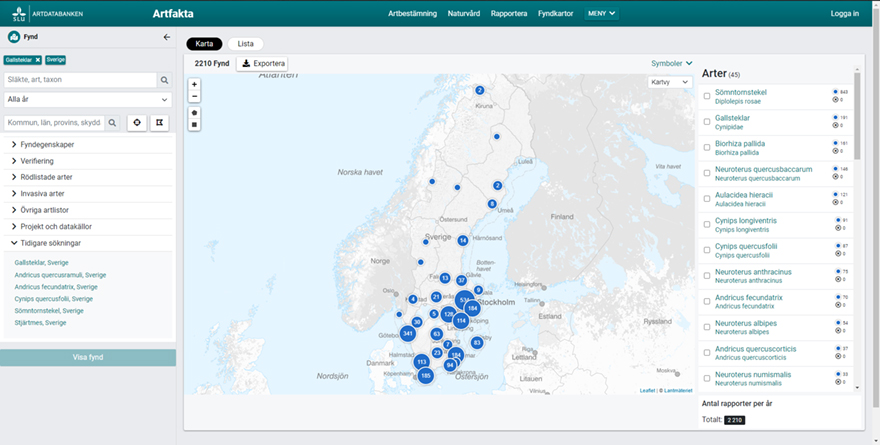This screenshot has width=880, height=445.
Task: Select the draw rectangle map tool
Action: click(194, 125)
